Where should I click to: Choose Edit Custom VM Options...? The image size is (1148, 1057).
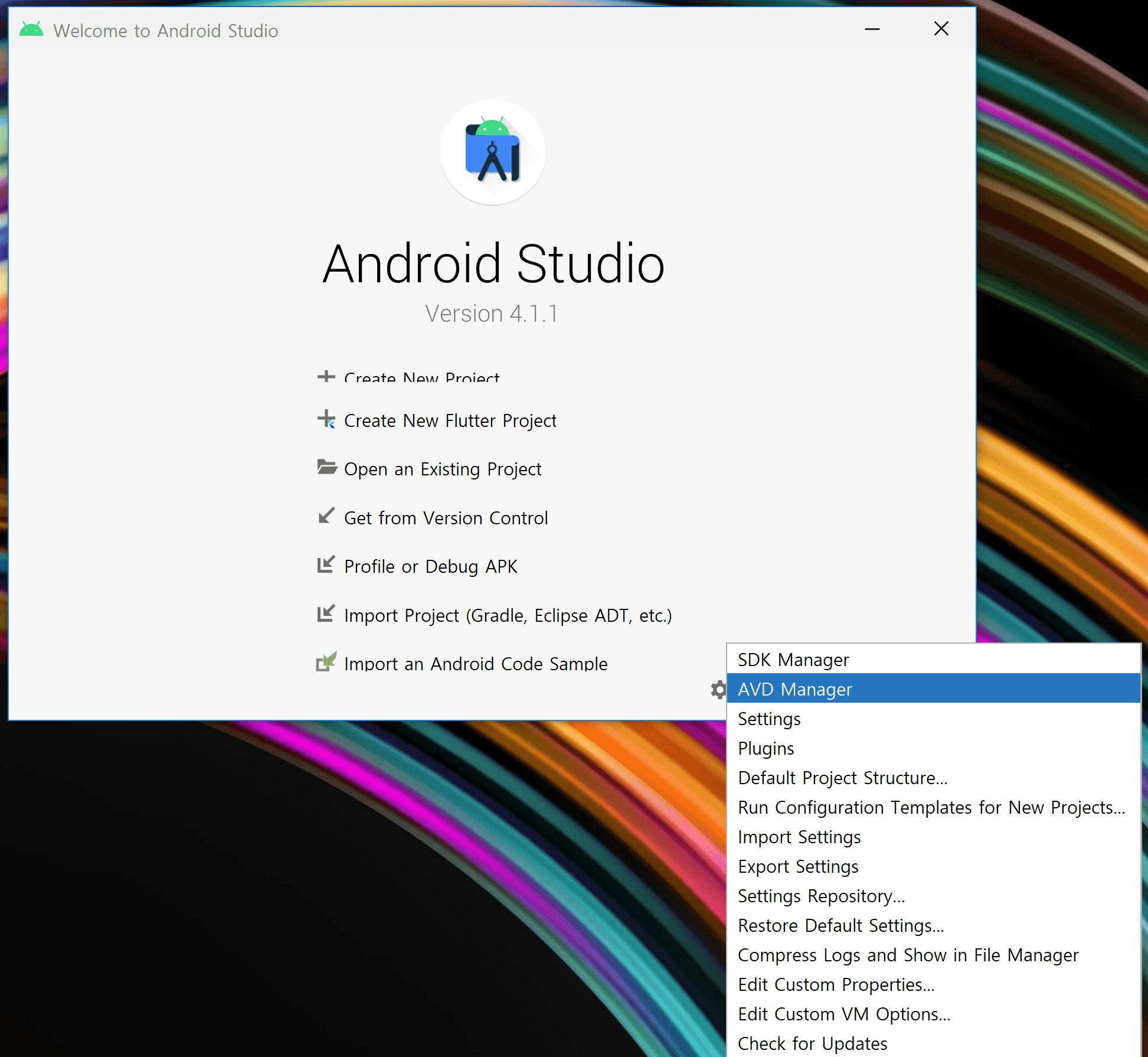[x=843, y=1014]
